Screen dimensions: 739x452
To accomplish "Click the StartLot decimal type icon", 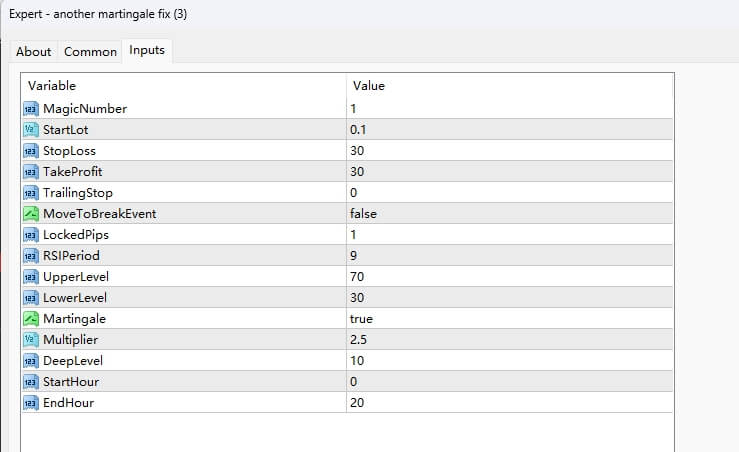I will click(30, 129).
